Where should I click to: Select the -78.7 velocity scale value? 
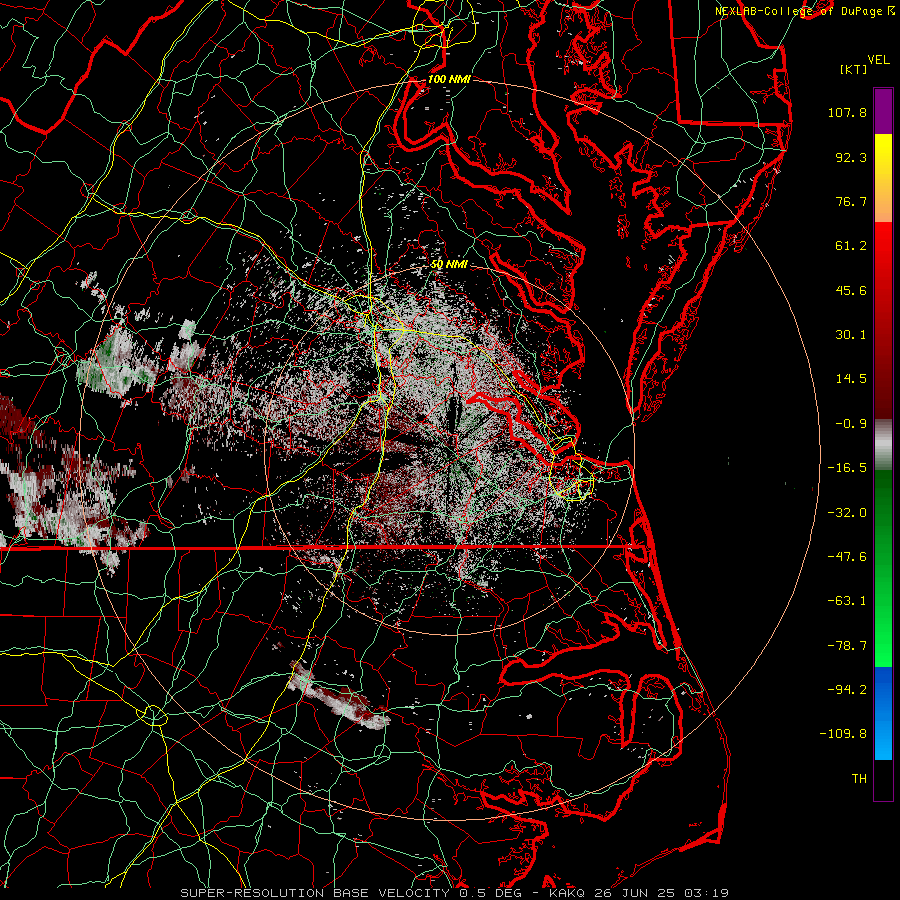[847, 646]
